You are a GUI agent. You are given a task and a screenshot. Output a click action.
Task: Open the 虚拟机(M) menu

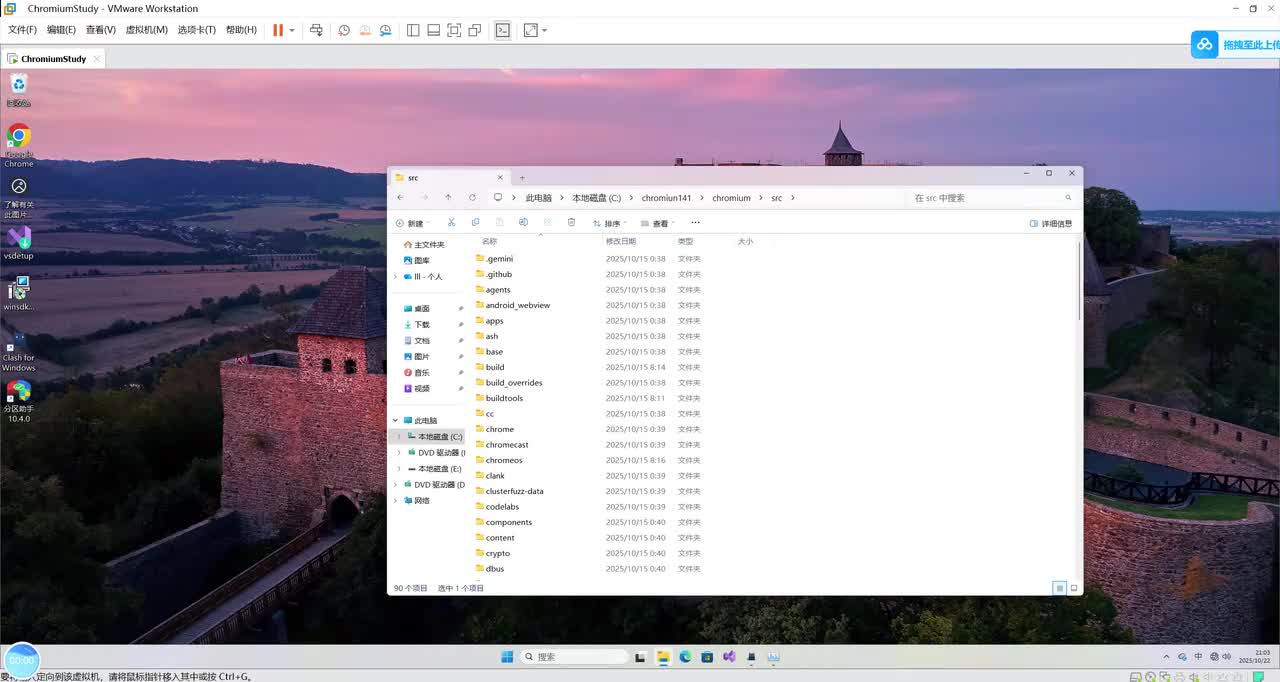(146, 30)
